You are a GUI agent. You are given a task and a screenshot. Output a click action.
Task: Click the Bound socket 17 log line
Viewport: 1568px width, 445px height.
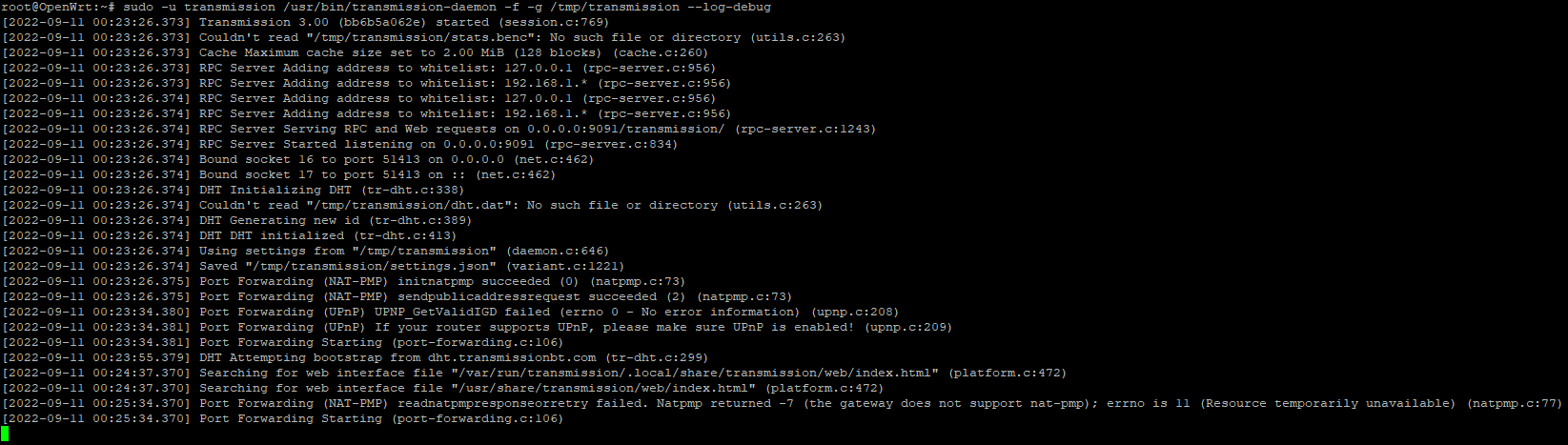[x=278, y=174]
